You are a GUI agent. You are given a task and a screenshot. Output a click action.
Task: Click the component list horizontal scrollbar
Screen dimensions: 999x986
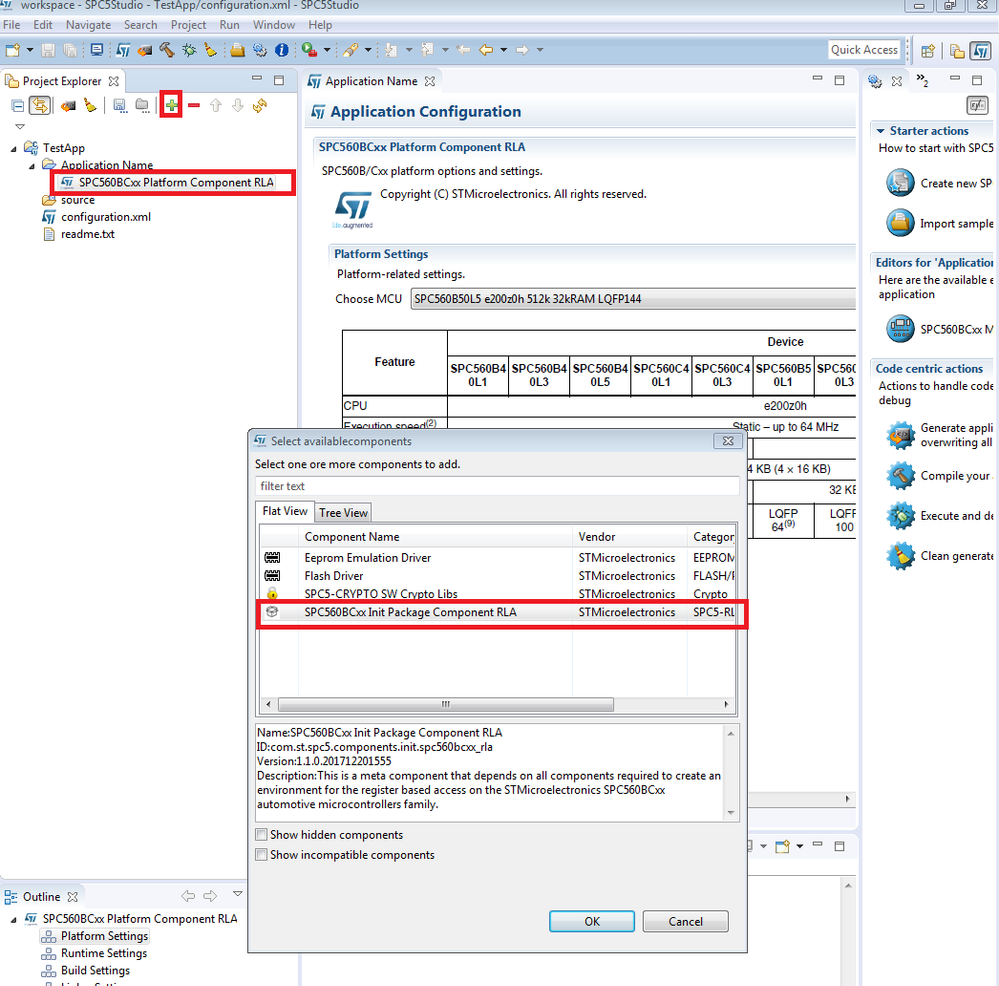[445, 704]
